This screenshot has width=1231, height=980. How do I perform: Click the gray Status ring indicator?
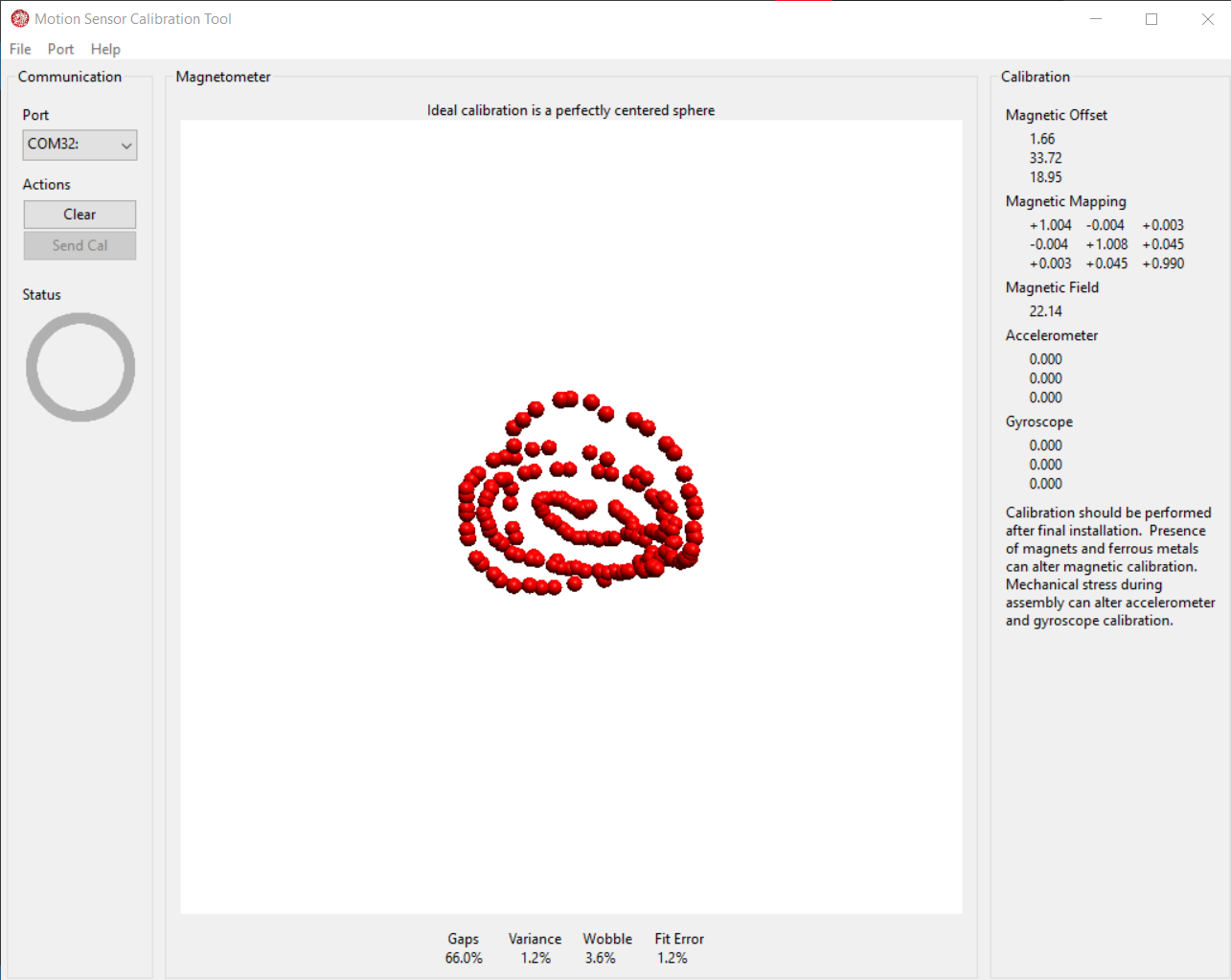(80, 367)
